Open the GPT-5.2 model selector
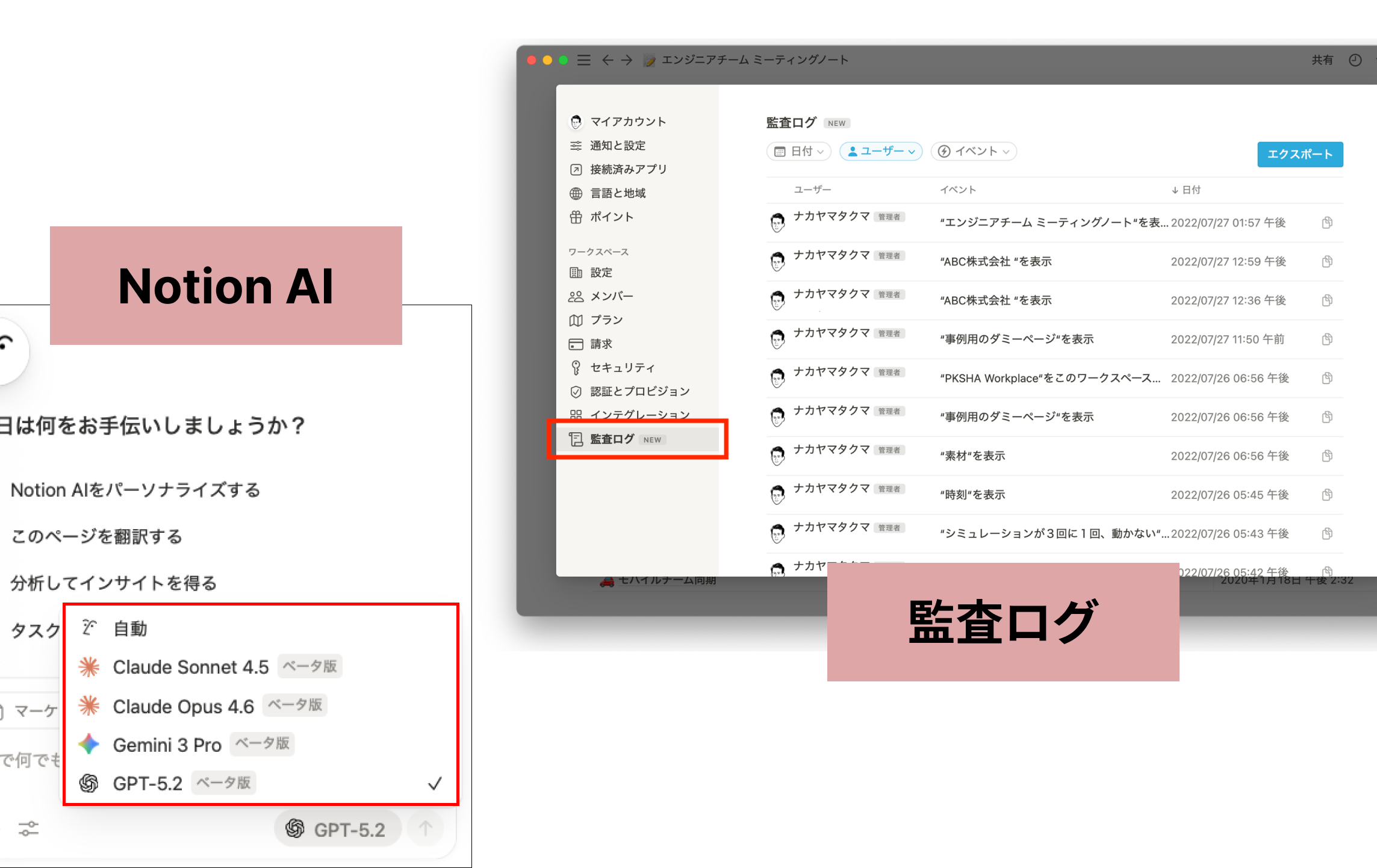The image size is (1377, 868). [x=337, y=829]
